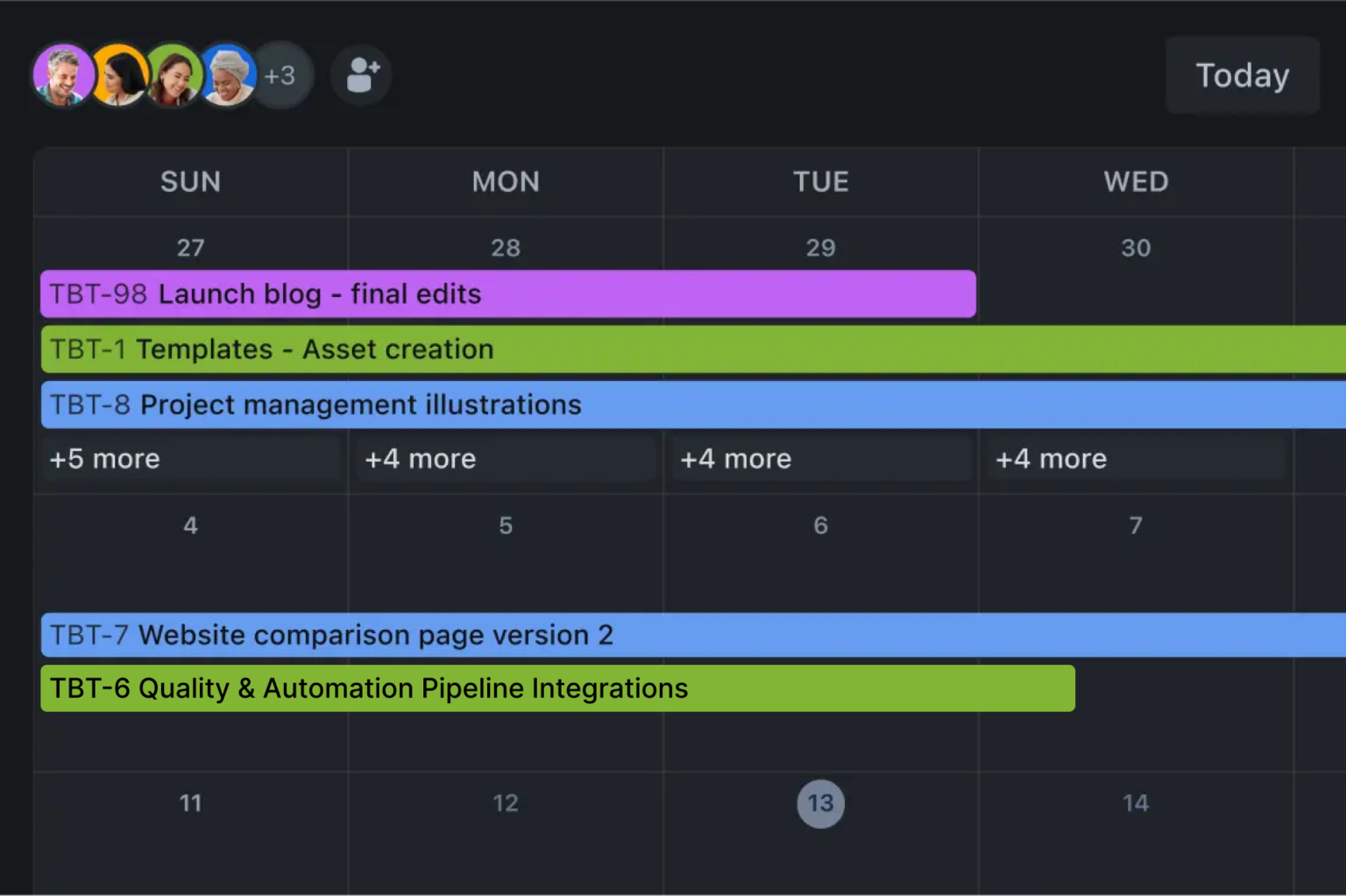The image size is (1346, 896).
Task: Click the SUN column header
Action: click(189, 181)
